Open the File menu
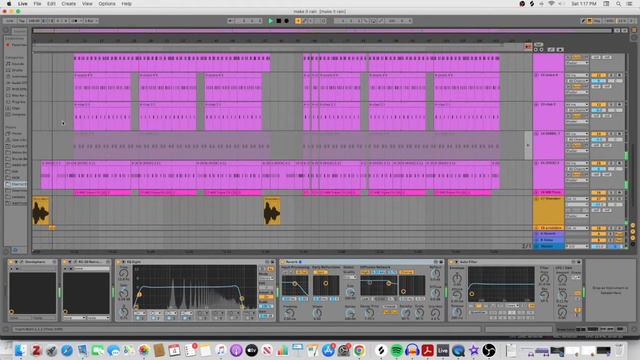Screen dimensions: 640x360 (37, 4)
